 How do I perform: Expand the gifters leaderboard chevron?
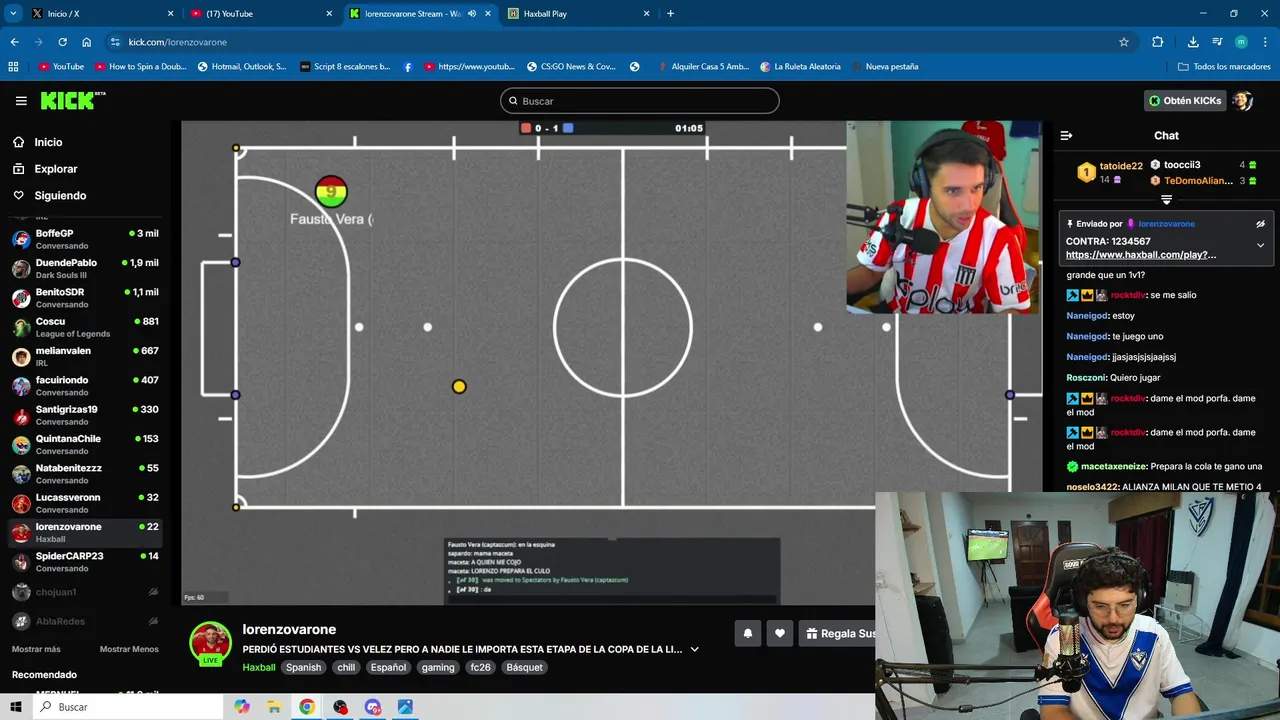pos(1166,200)
